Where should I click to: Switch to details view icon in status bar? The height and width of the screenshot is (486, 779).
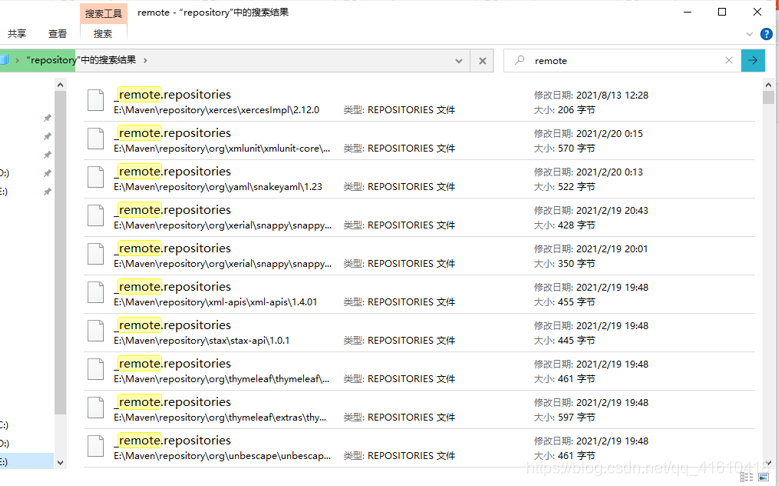click(746, 477)
